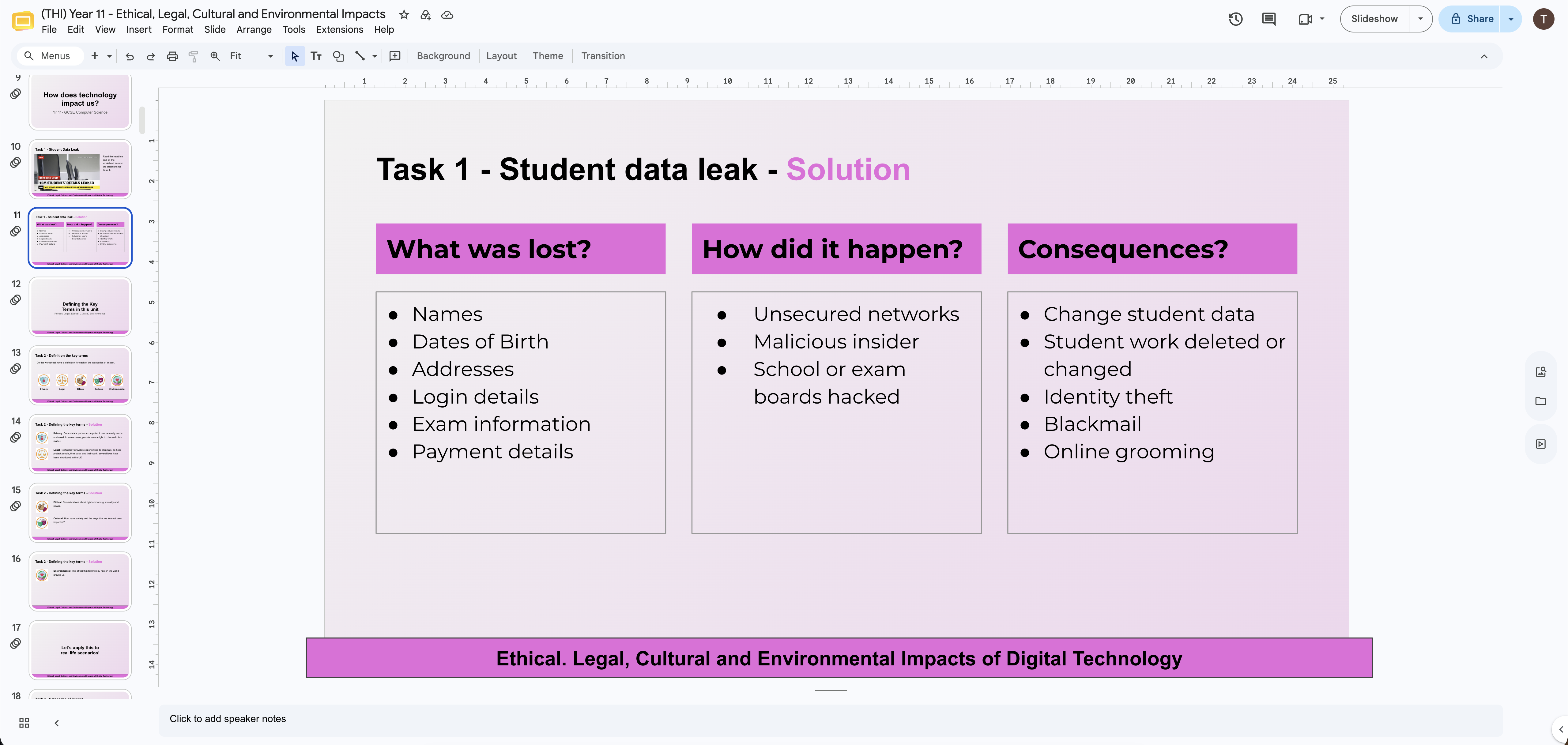Open the View menu

click(105, 29)
